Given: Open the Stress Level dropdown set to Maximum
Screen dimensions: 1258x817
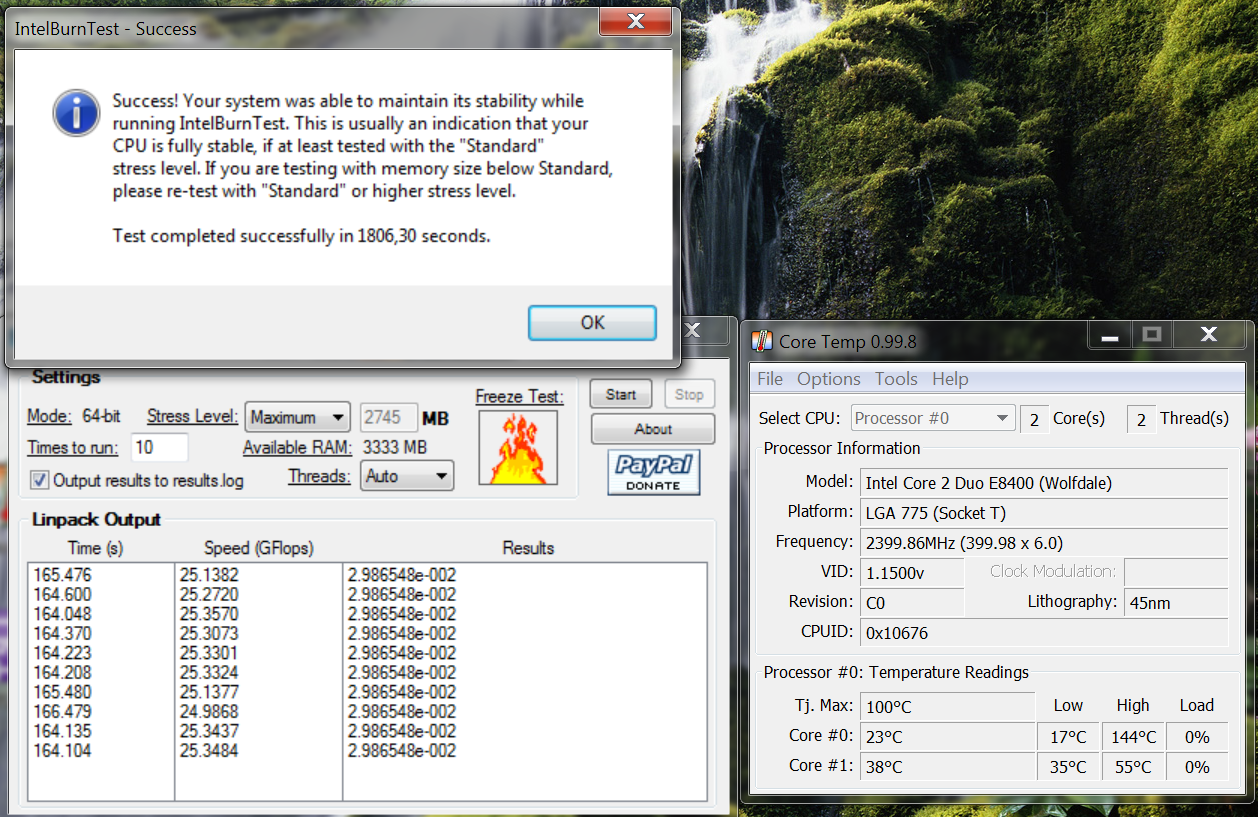Looking at the screenshot, I should (x=297, y=417).
